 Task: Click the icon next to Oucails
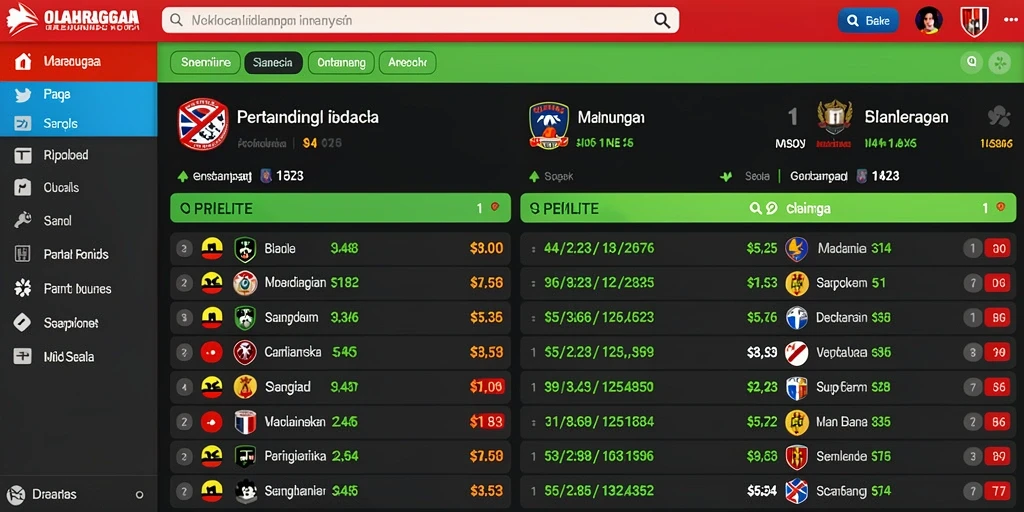[x=23, y=188]
